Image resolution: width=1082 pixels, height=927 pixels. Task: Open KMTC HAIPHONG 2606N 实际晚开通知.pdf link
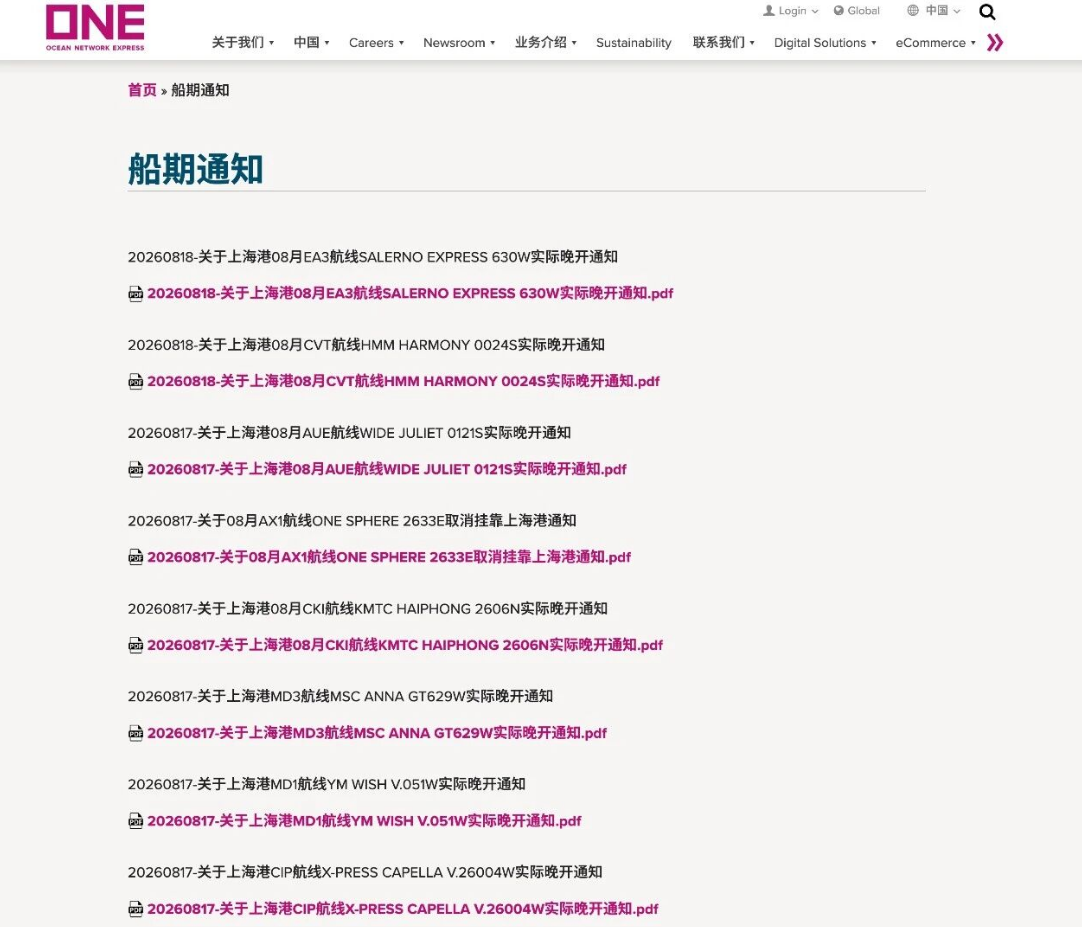tap(404, 645)
